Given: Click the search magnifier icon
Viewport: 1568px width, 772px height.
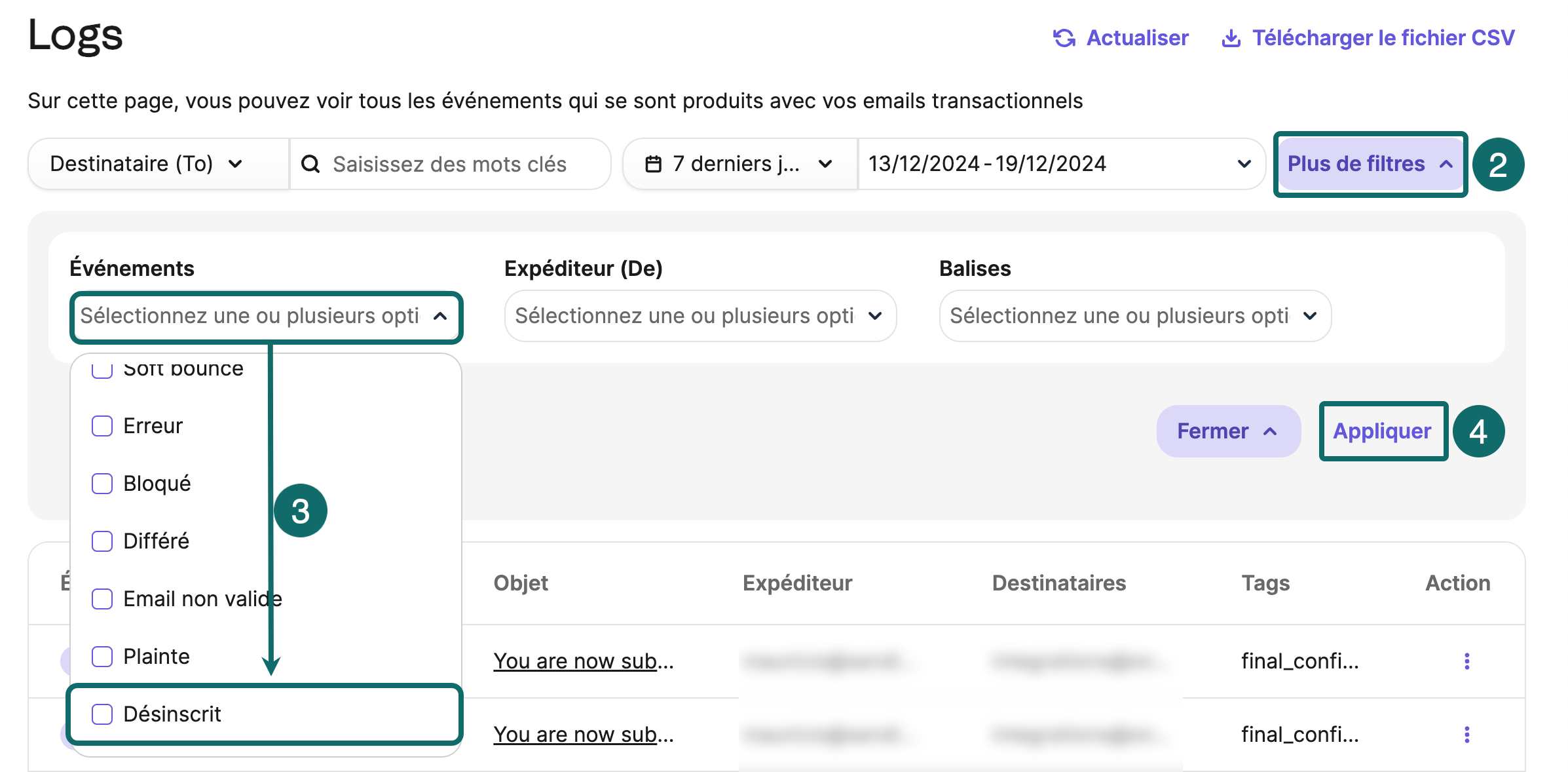Looking at the screenshot, I should point(310,164).
